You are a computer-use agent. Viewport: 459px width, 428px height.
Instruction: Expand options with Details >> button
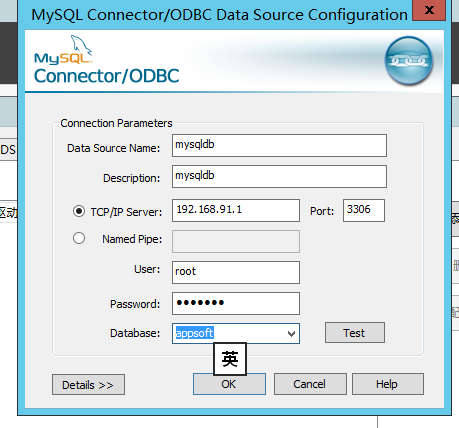[88, 385]
